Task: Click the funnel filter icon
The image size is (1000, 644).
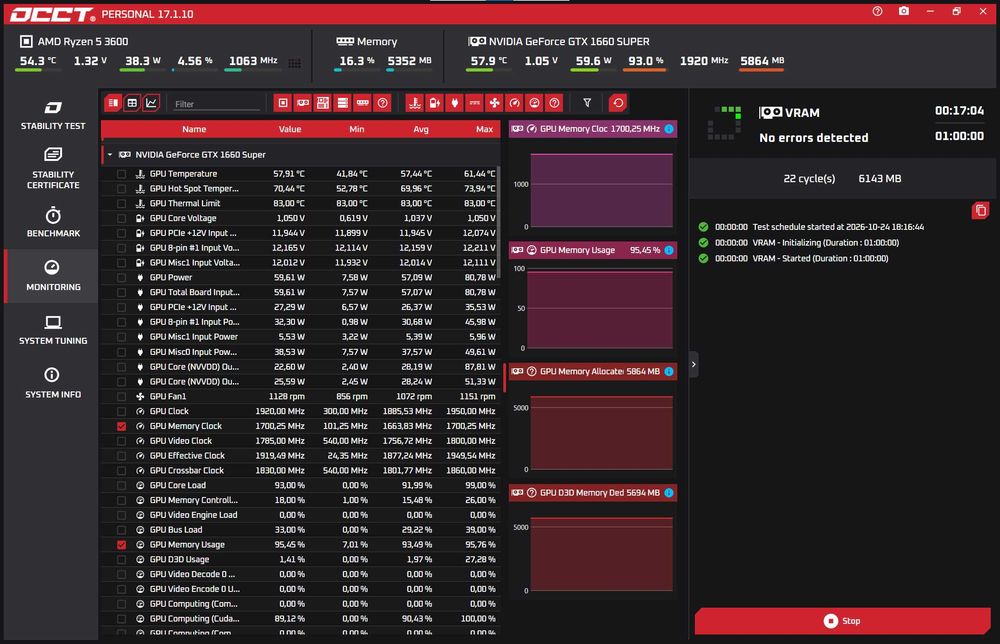Action: coord(587,103)
